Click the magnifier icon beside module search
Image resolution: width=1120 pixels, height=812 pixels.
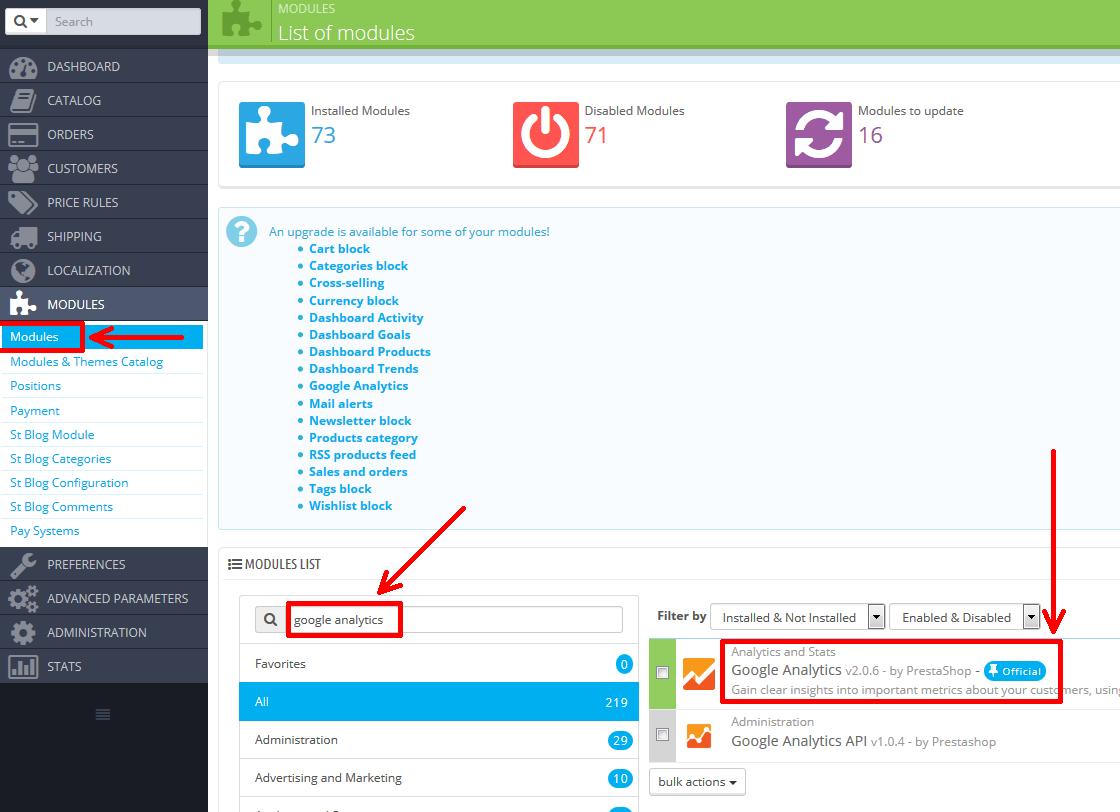(271, 619)
